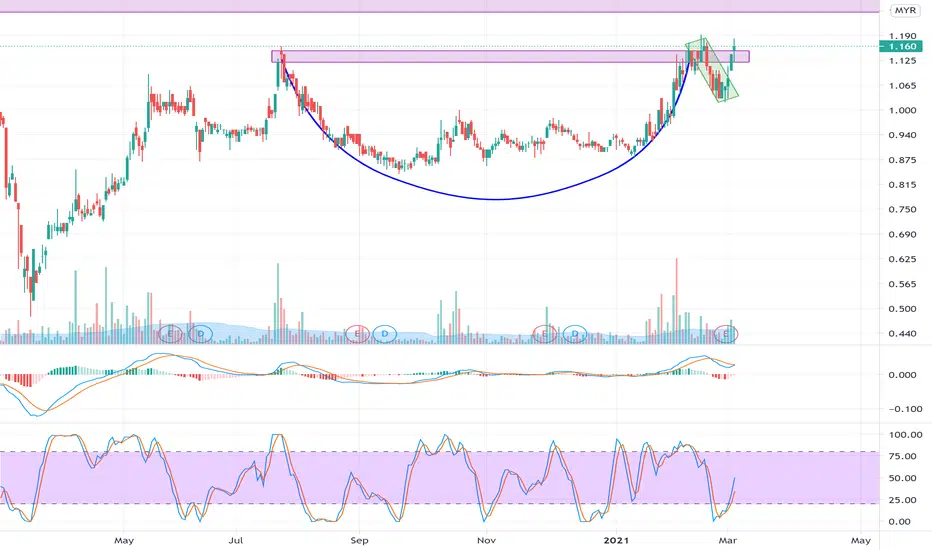Open the dividend D marker after September

pyautogui.click(x=385, y=334)
